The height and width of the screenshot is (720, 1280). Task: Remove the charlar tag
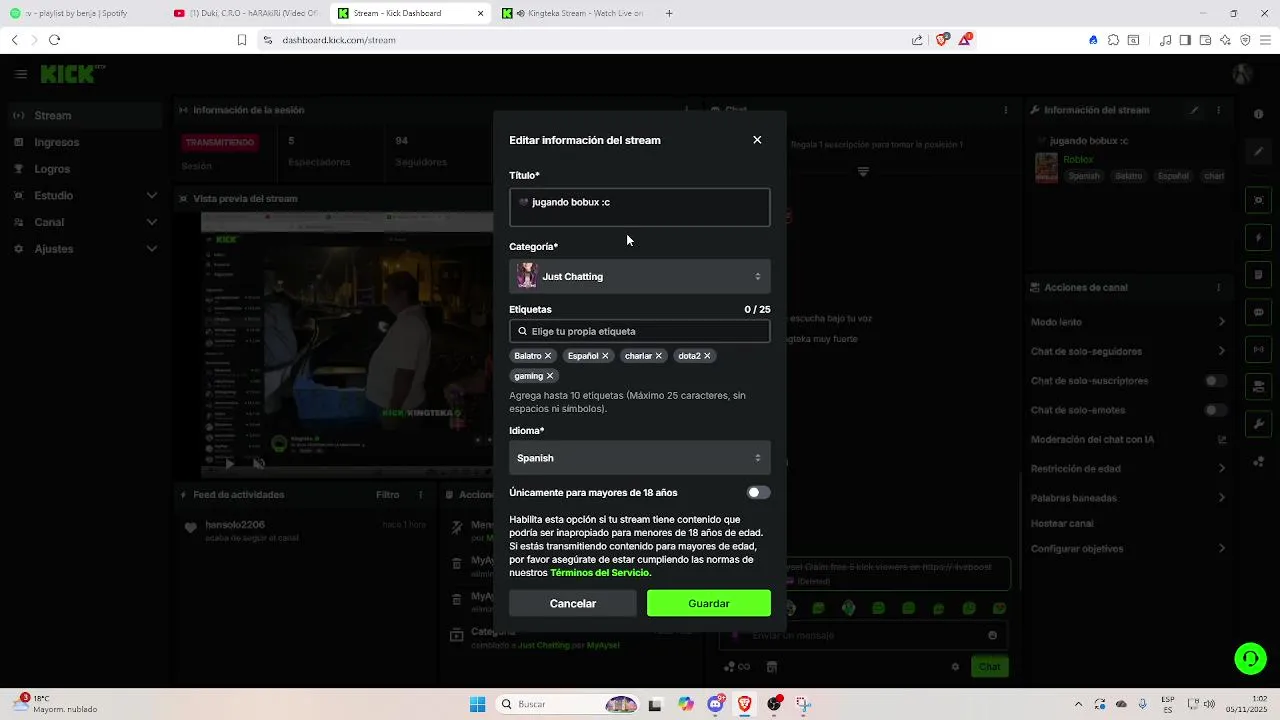click(658, 356)
